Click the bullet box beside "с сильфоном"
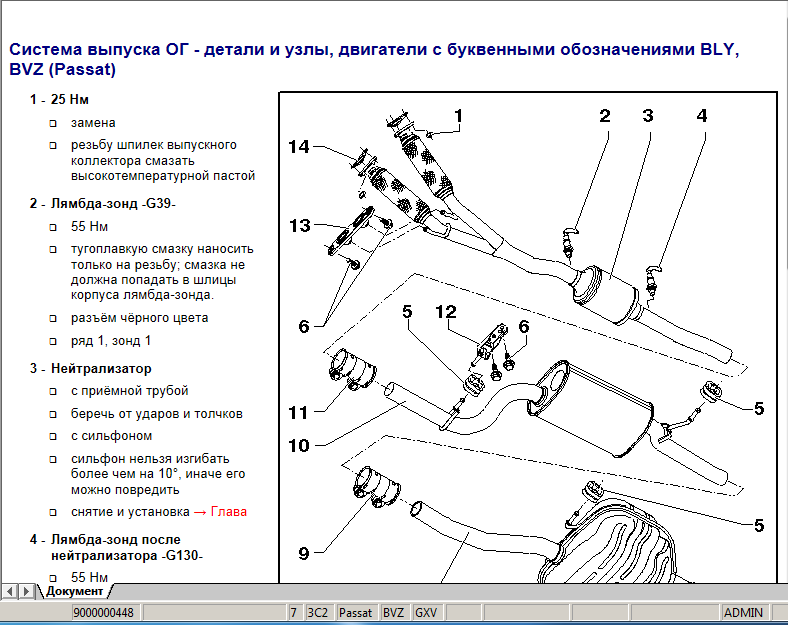788x625 pixels. tap(53, 436)
